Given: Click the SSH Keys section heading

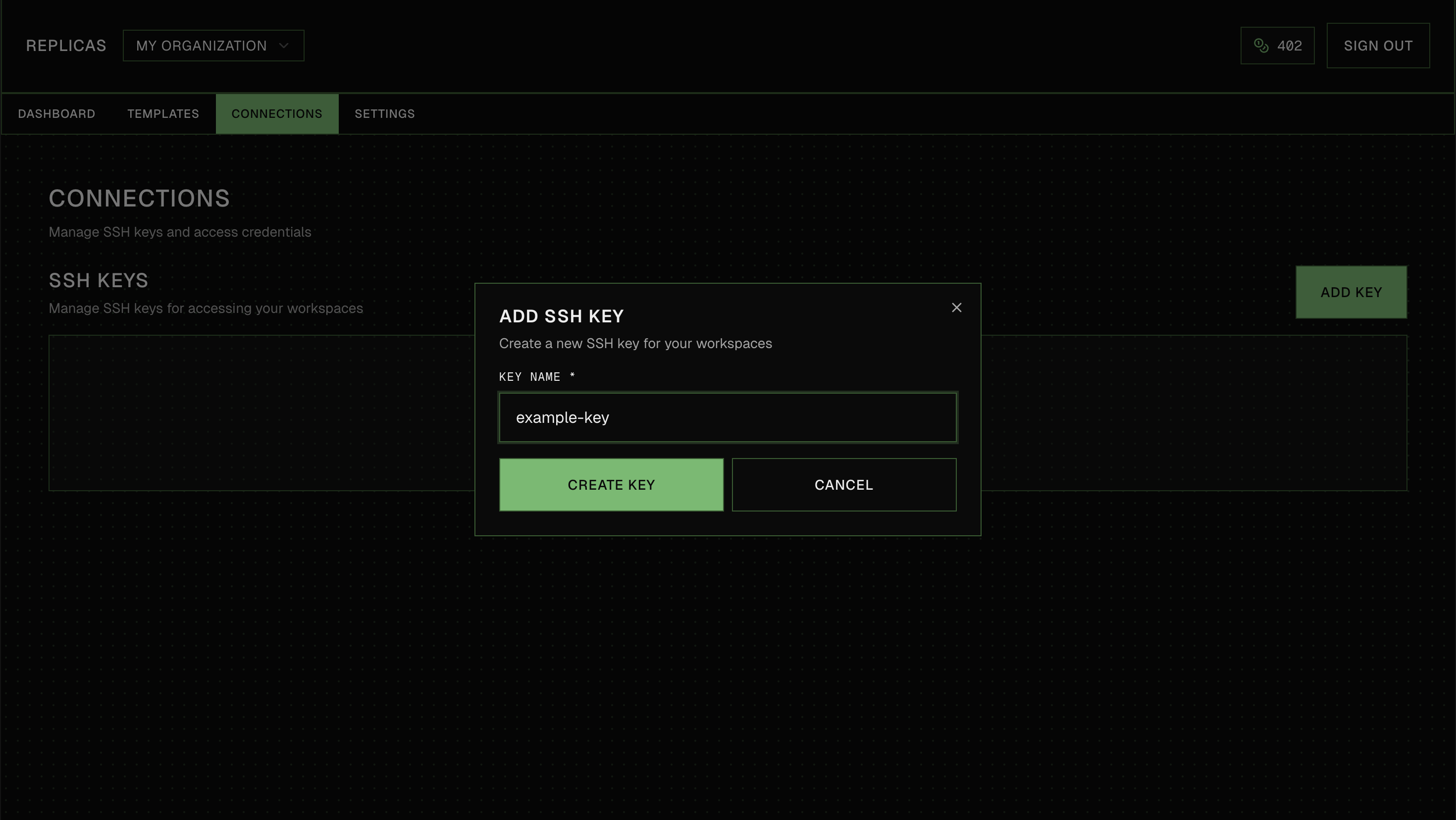Looking at the screenshot, I should click(x=99, y=280).
